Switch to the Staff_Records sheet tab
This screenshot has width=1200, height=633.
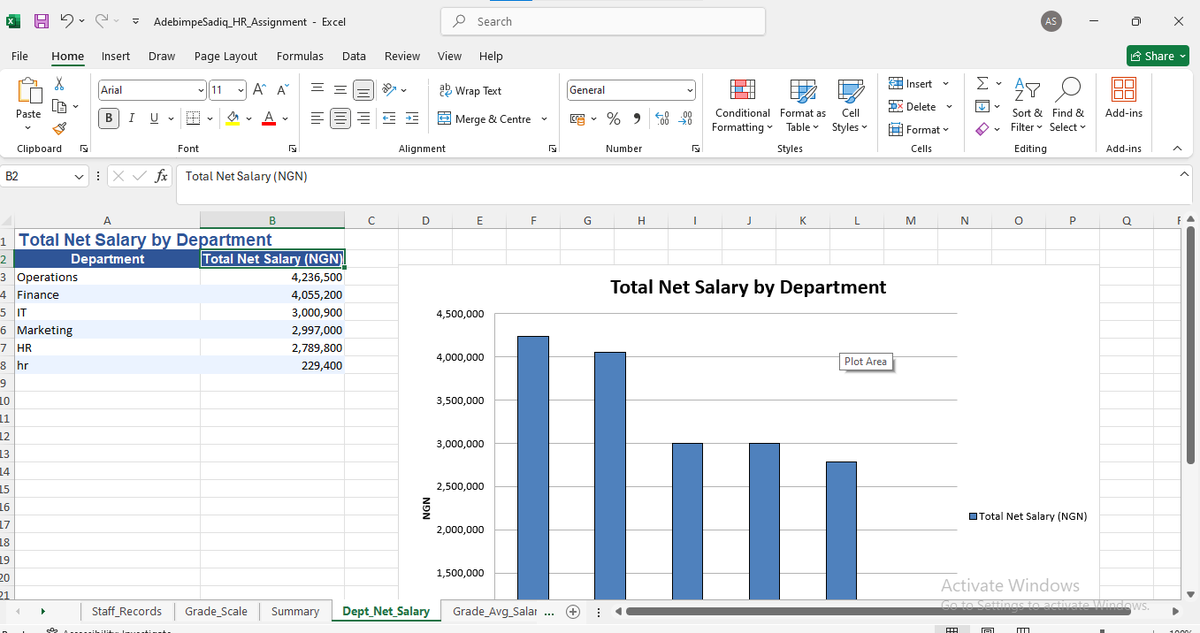[x=127, y=611]
